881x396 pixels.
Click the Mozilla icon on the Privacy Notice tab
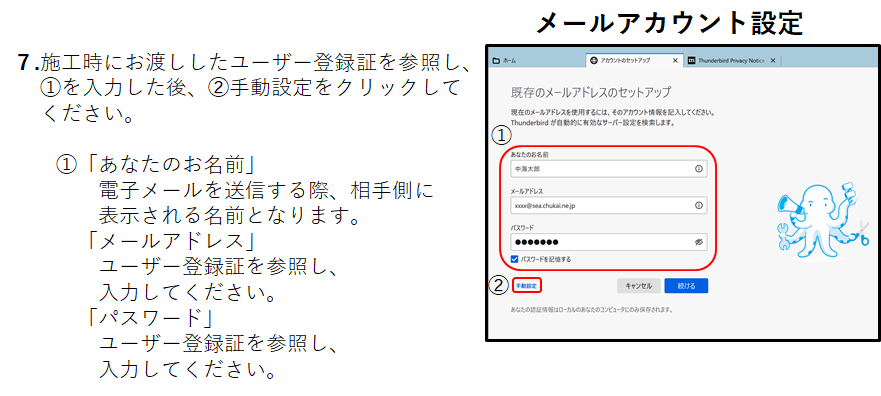[691, 60]
